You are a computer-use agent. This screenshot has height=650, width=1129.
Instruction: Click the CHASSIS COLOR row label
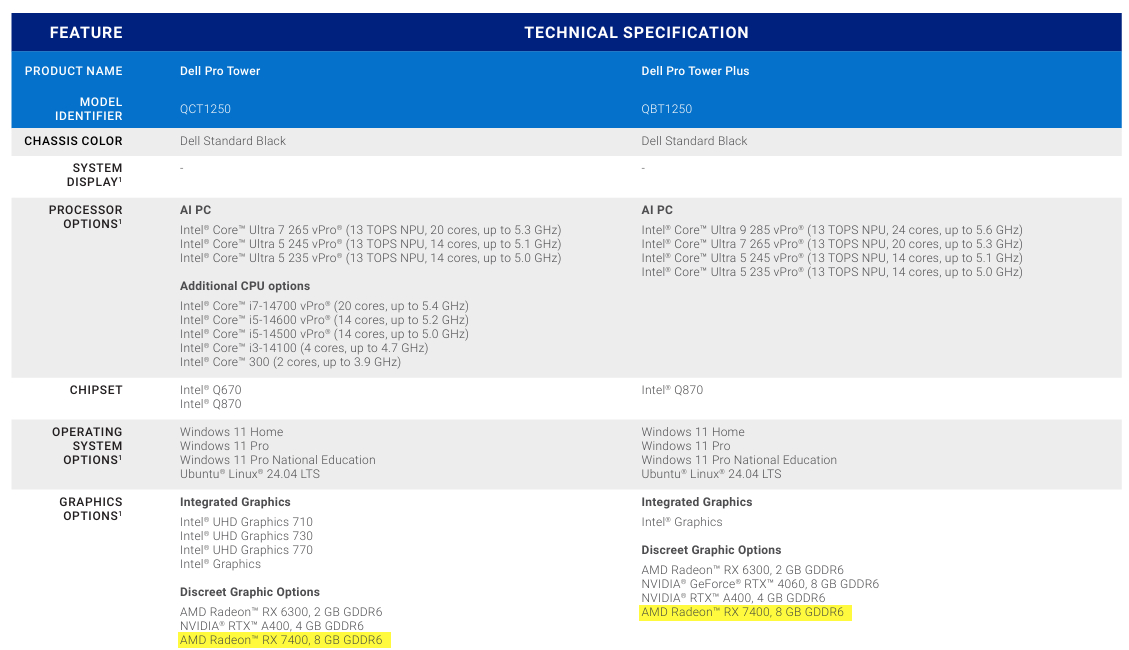(x=73, y=141)
